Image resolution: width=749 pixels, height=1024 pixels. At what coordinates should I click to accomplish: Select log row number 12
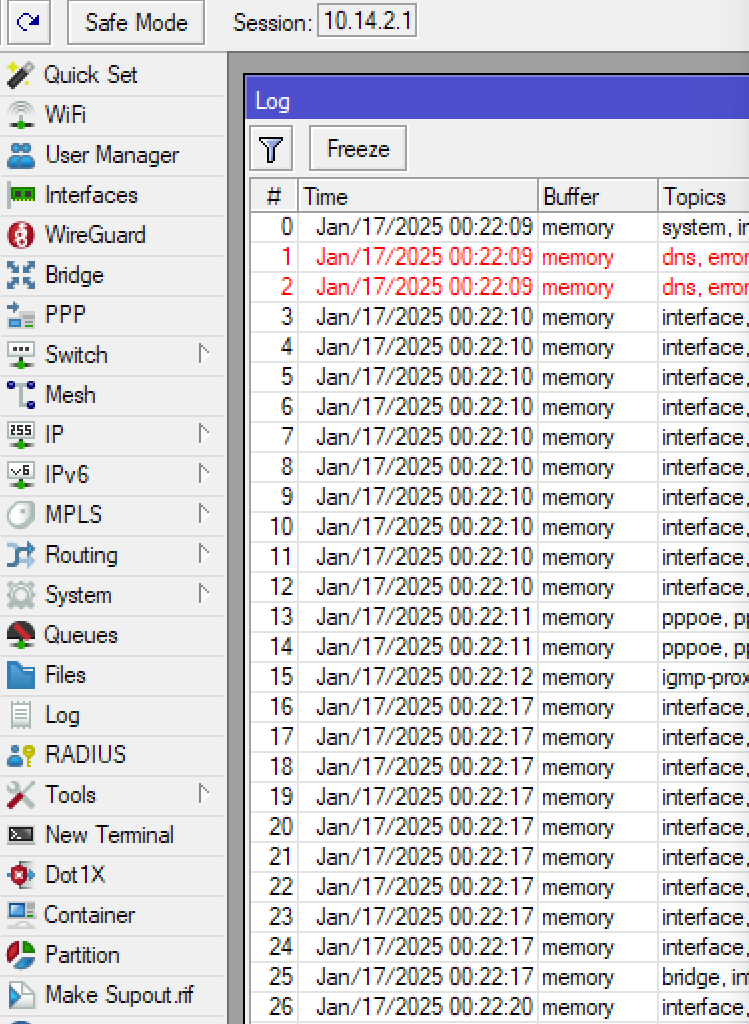500,587
